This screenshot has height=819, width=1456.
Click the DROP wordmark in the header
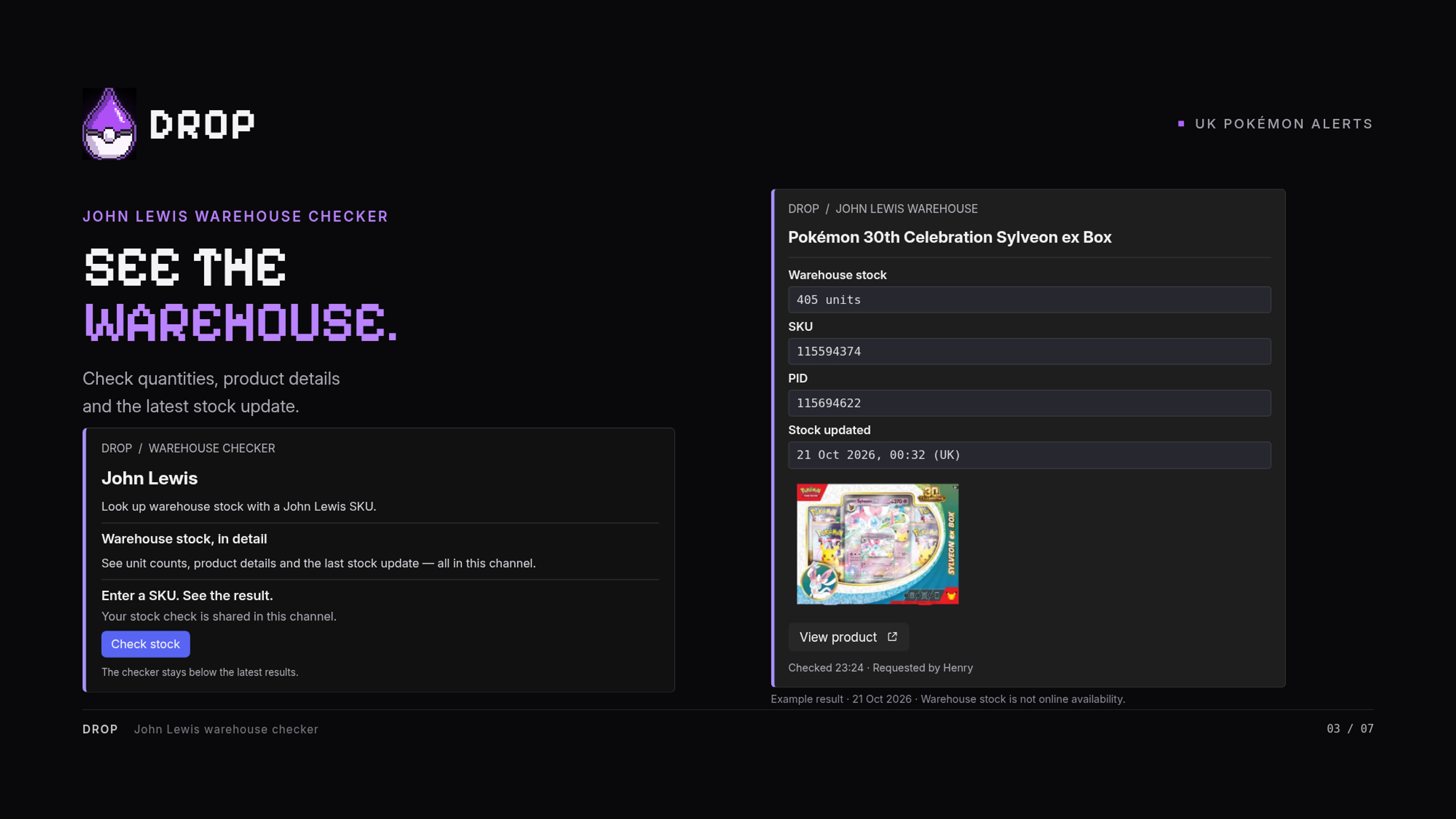pos(201,125)
